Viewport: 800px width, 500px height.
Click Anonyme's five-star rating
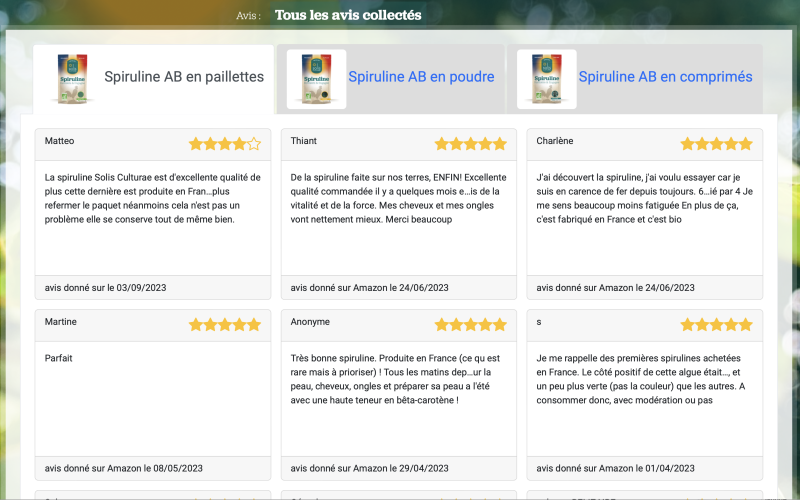tap(470, 325)
